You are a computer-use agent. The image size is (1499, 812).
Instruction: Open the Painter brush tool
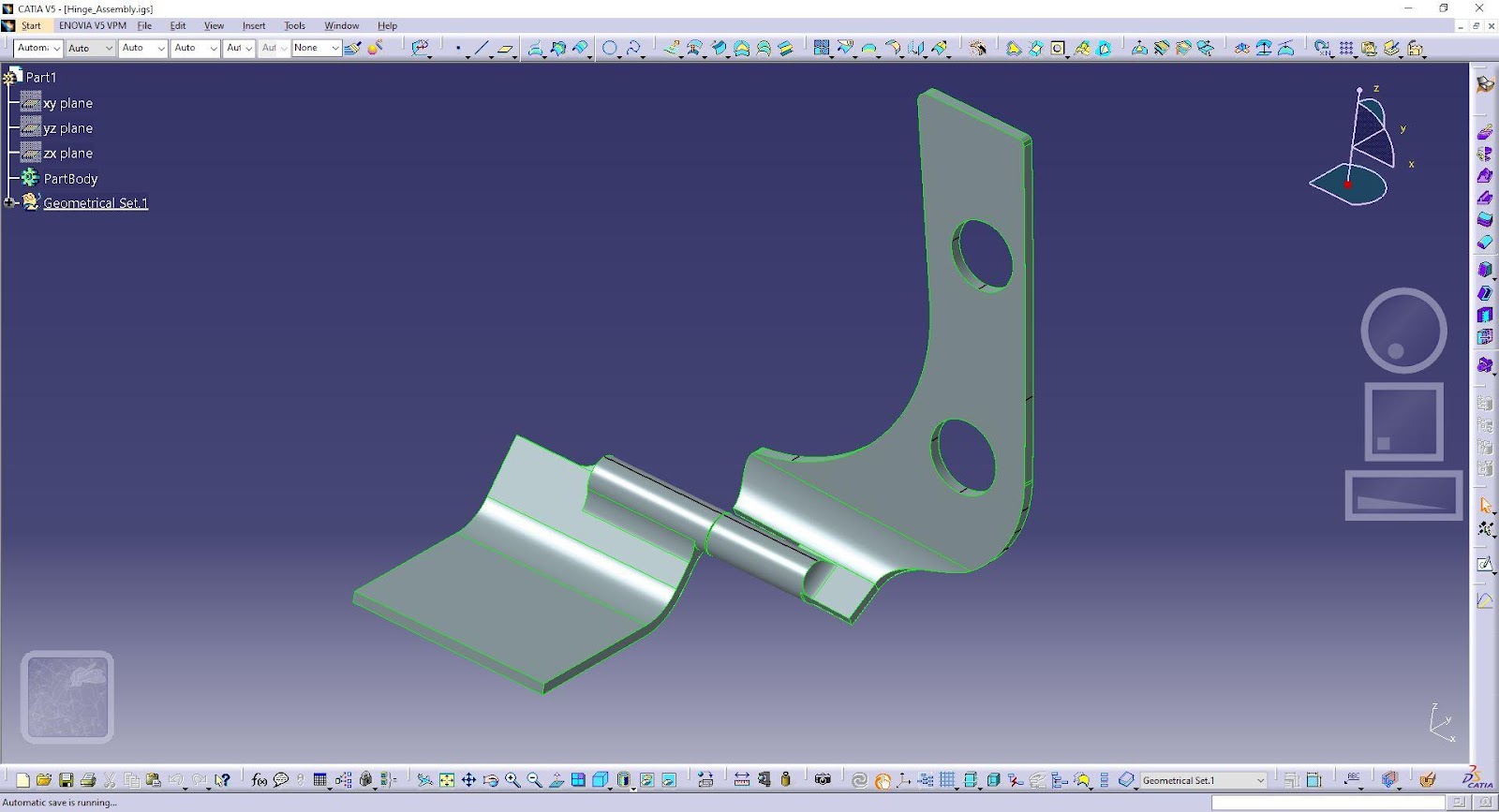click(353, 49)
